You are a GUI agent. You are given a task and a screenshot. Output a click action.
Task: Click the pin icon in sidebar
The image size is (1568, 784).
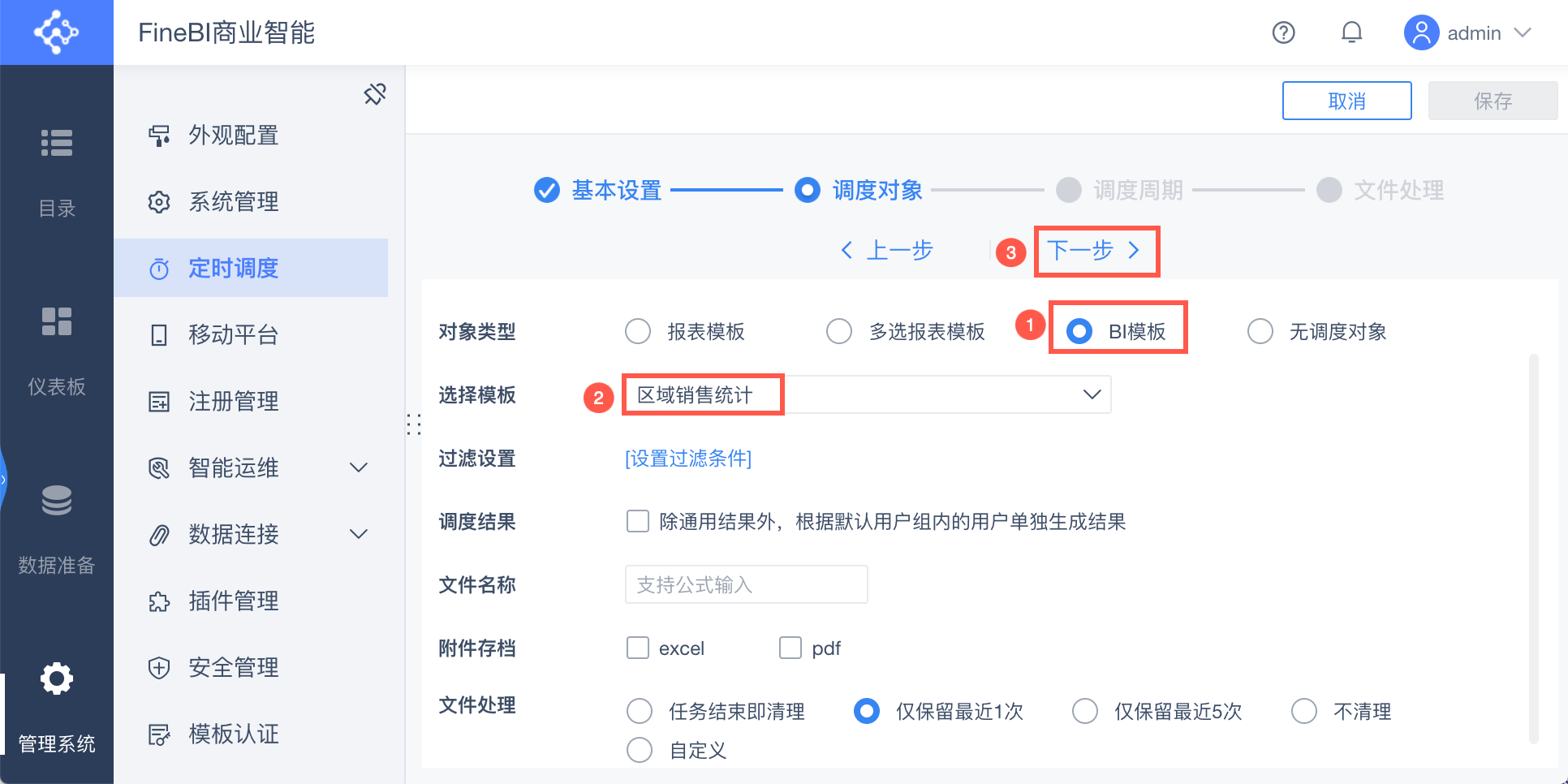375,94
